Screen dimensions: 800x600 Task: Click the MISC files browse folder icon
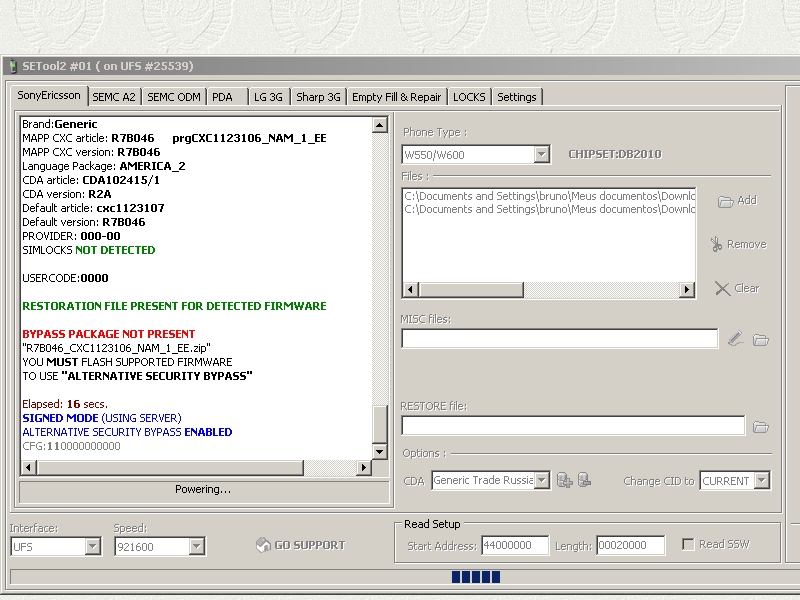click(x=761, y=339)
